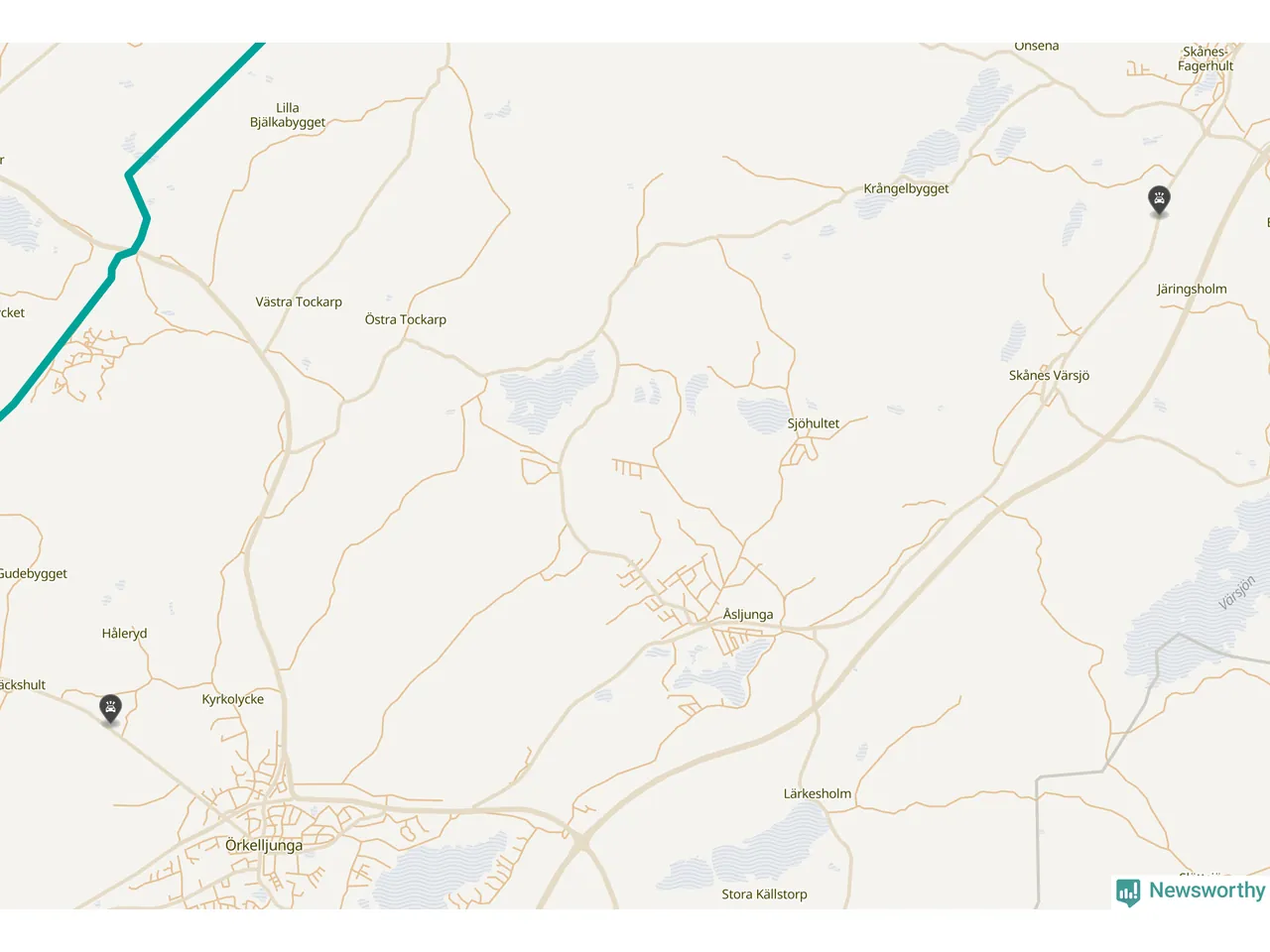Click the Värsjön lake label
The width and height of the screenshot is (1270, 952).
click(x=1237, y=593)
